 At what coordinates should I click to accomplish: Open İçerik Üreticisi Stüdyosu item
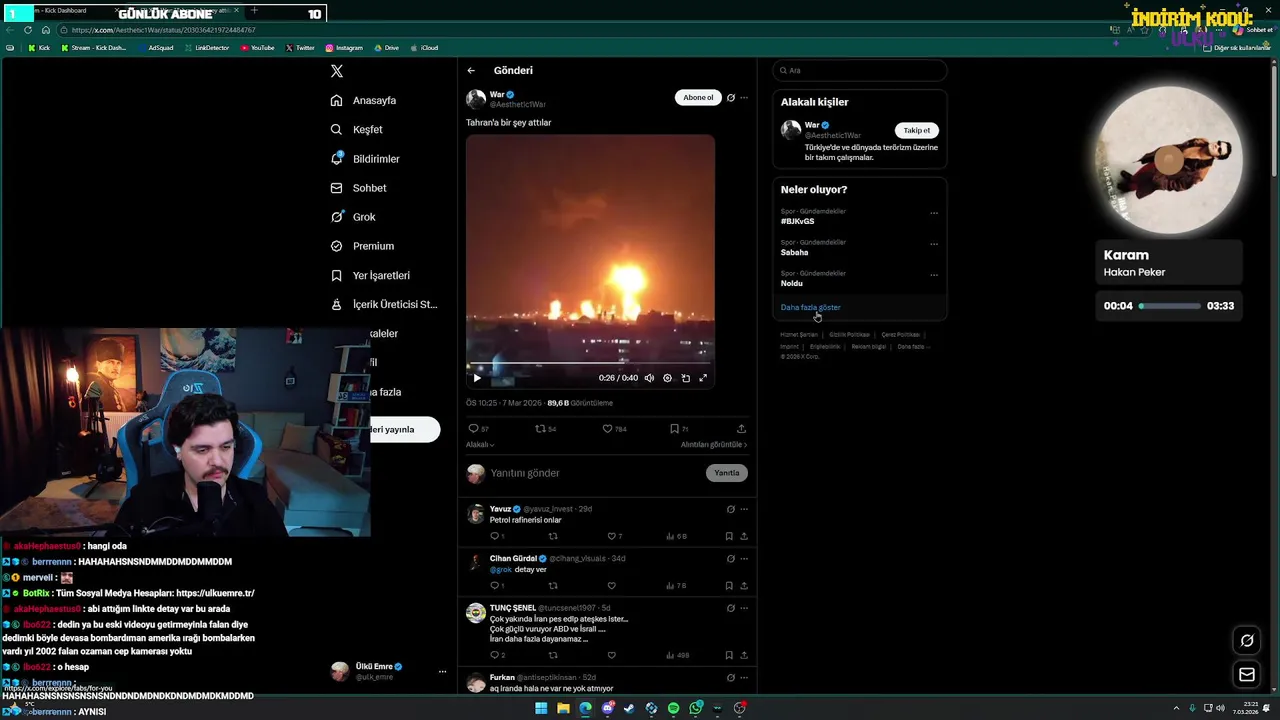pyautogui.click(x=384, y=304)
